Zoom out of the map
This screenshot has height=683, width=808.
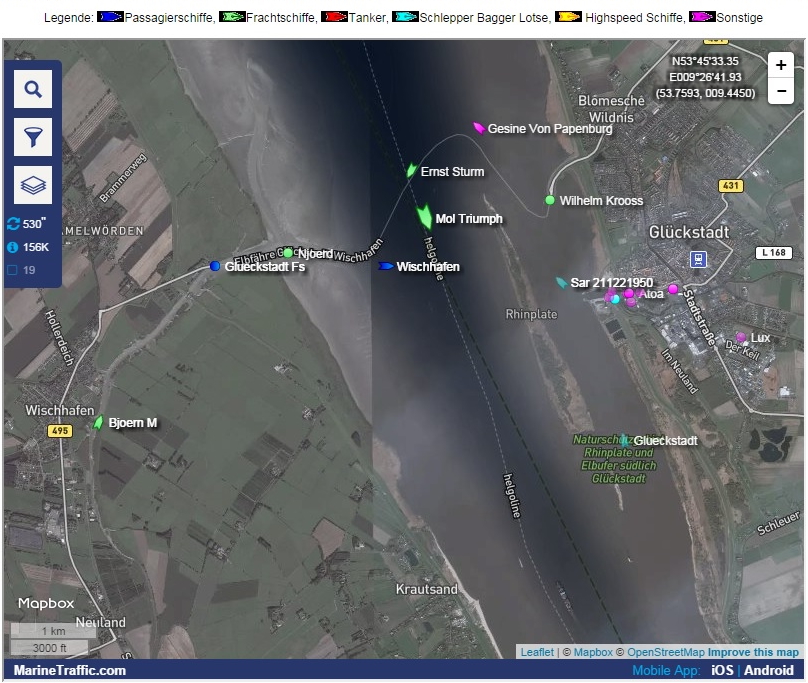pos(781,91)
